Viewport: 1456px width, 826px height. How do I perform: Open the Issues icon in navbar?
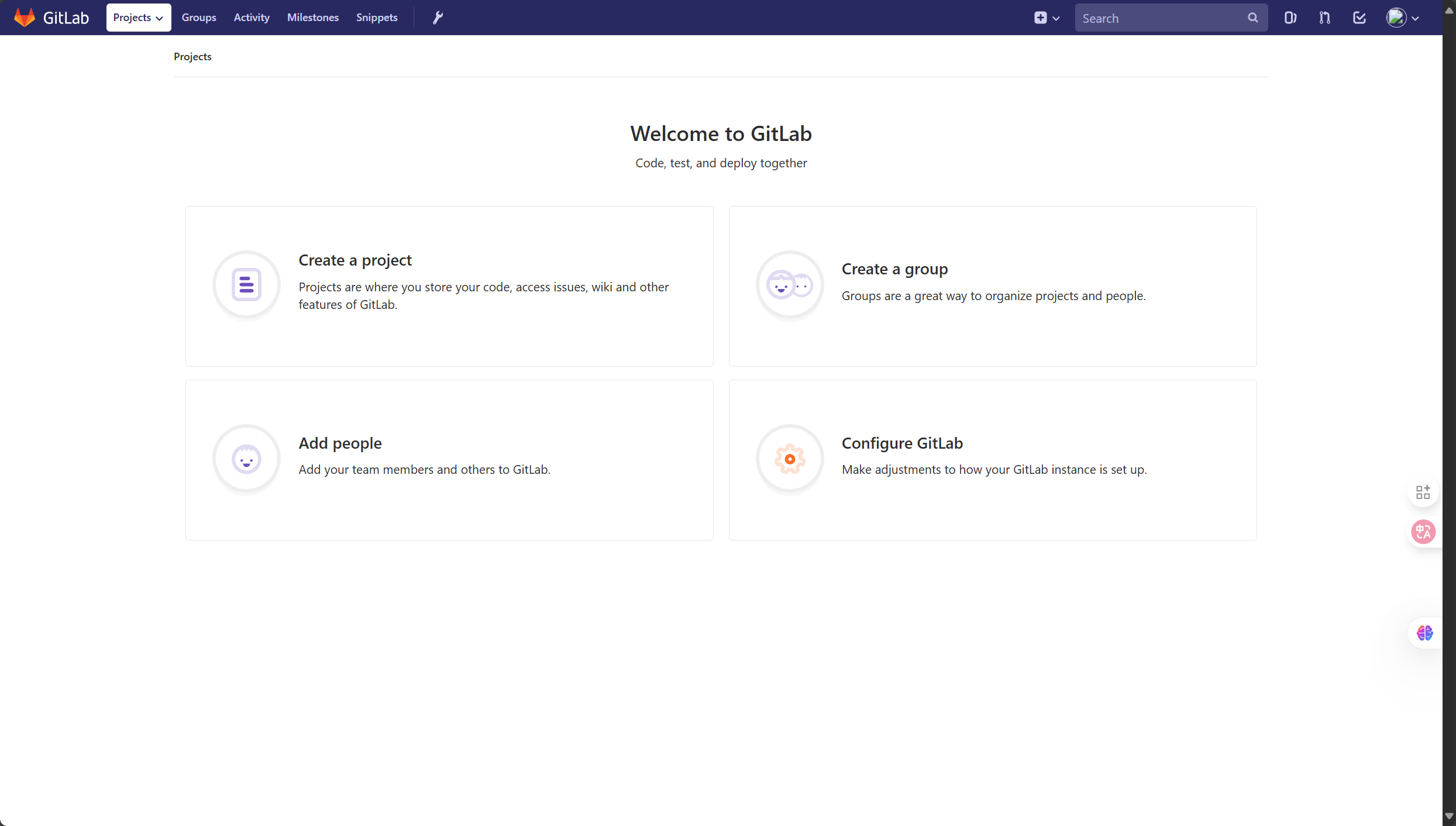[1290, 18]
